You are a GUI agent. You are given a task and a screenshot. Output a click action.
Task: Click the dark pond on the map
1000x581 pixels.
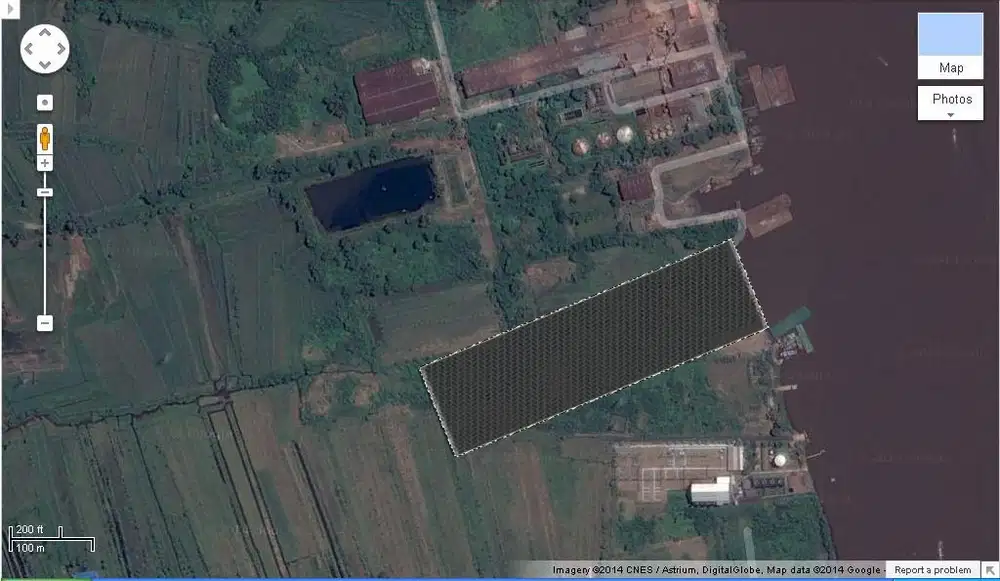click(372, 193)
